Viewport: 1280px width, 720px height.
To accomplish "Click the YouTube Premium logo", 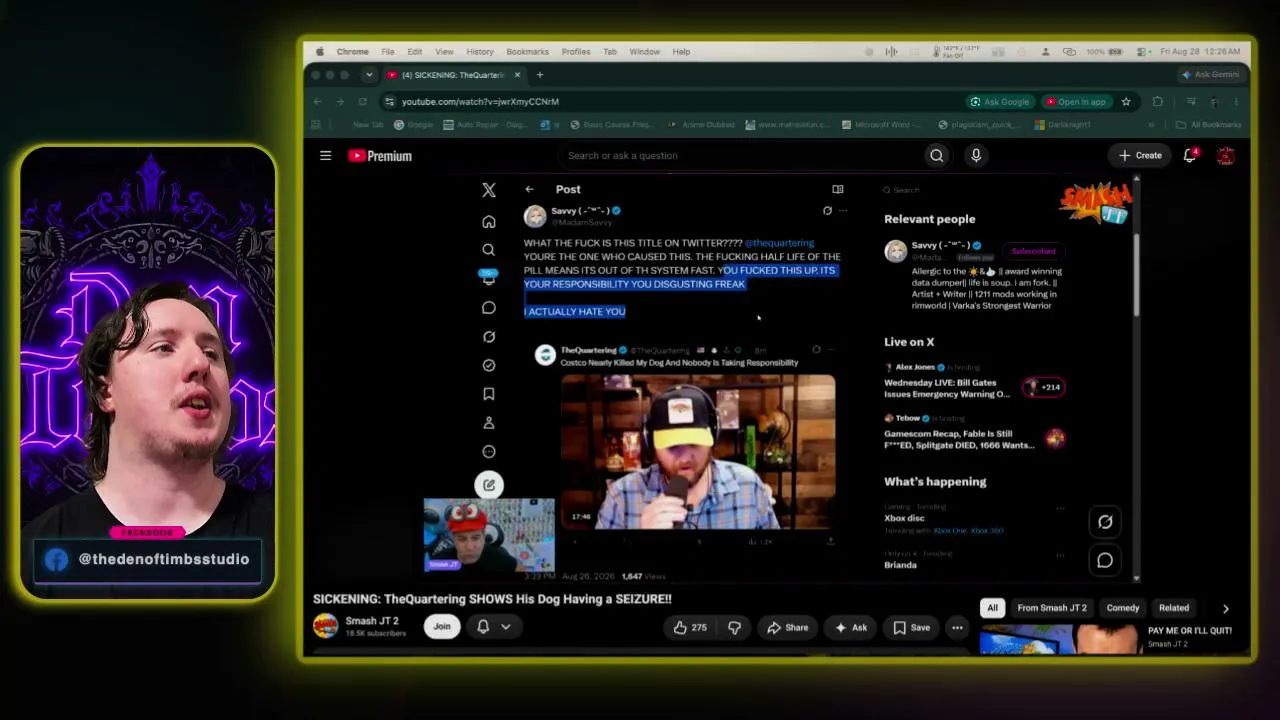I will pyautogui.click(x=380, y=155).
